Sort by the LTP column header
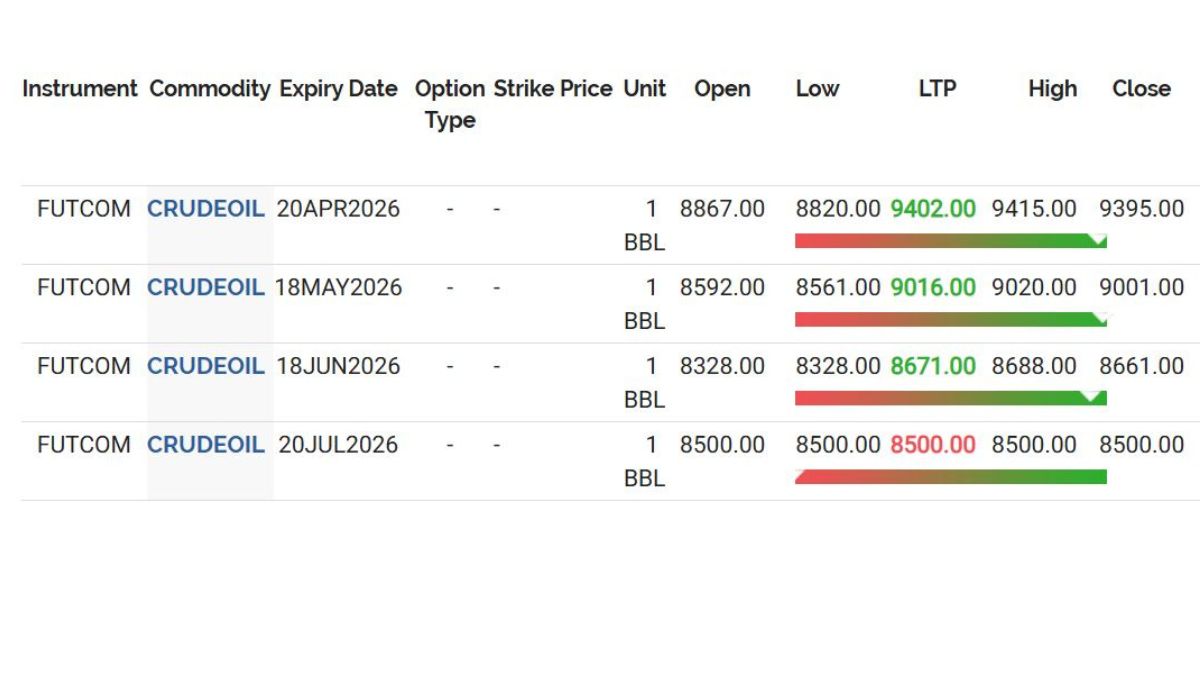This screenshot has width=1200, height=675. pyautogui.click(x=936, y=89)
